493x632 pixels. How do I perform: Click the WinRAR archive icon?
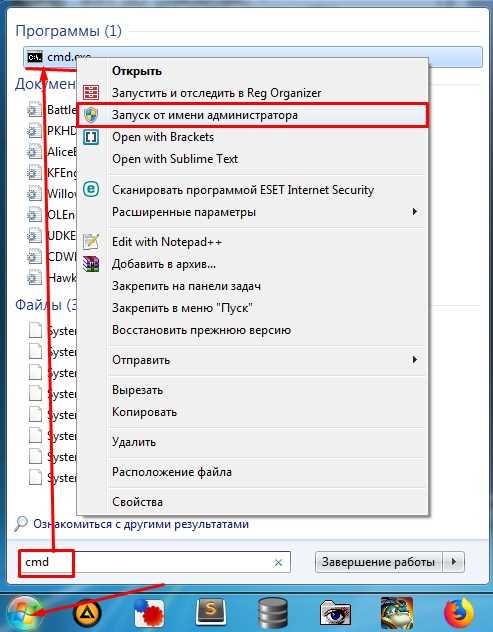coord(91,264)
